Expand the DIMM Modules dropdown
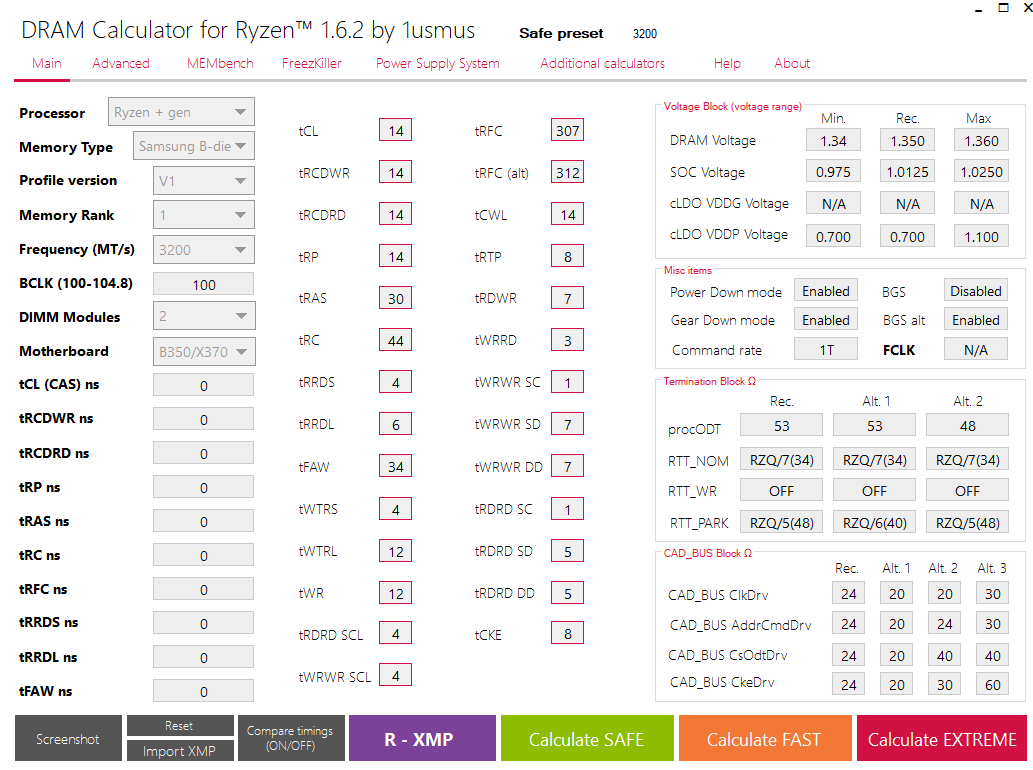The width and height of the screenshot is (1033, 770). pos(204,316)
